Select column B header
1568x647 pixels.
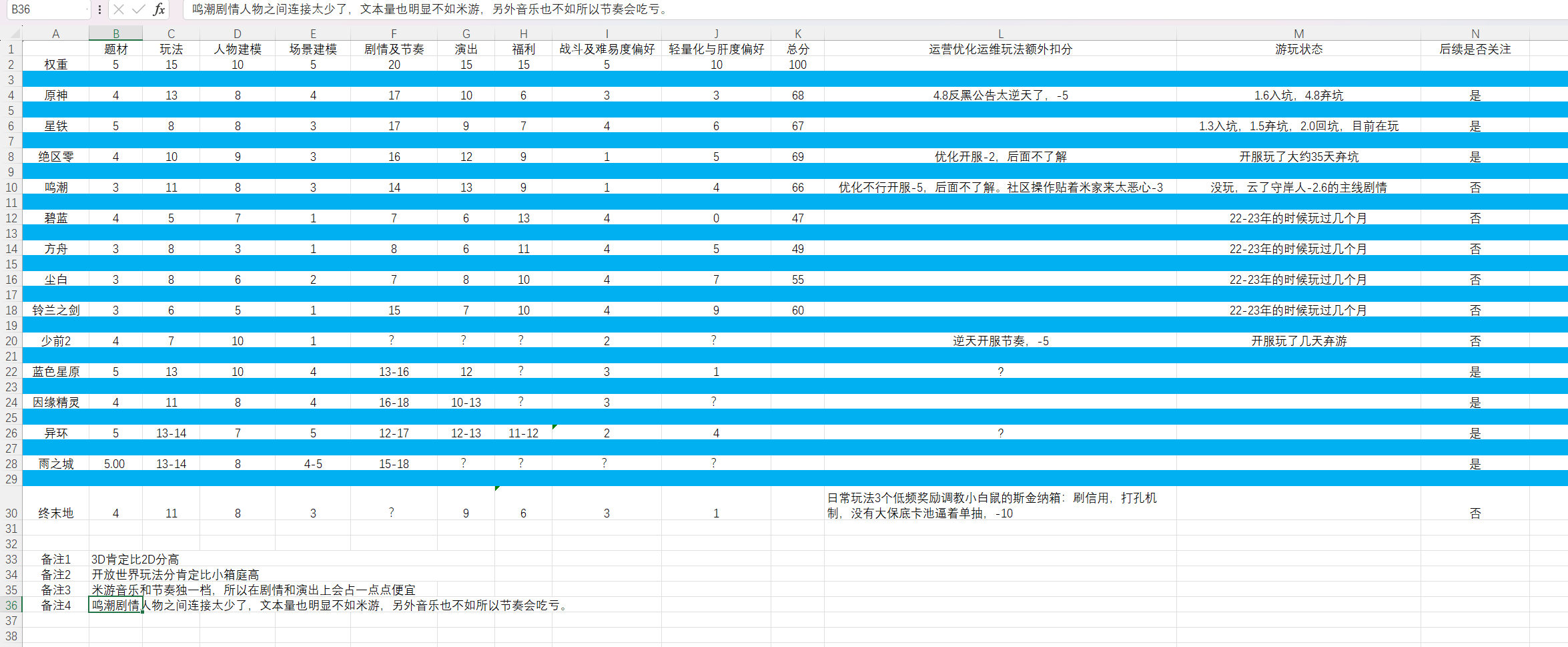(115, 33)
